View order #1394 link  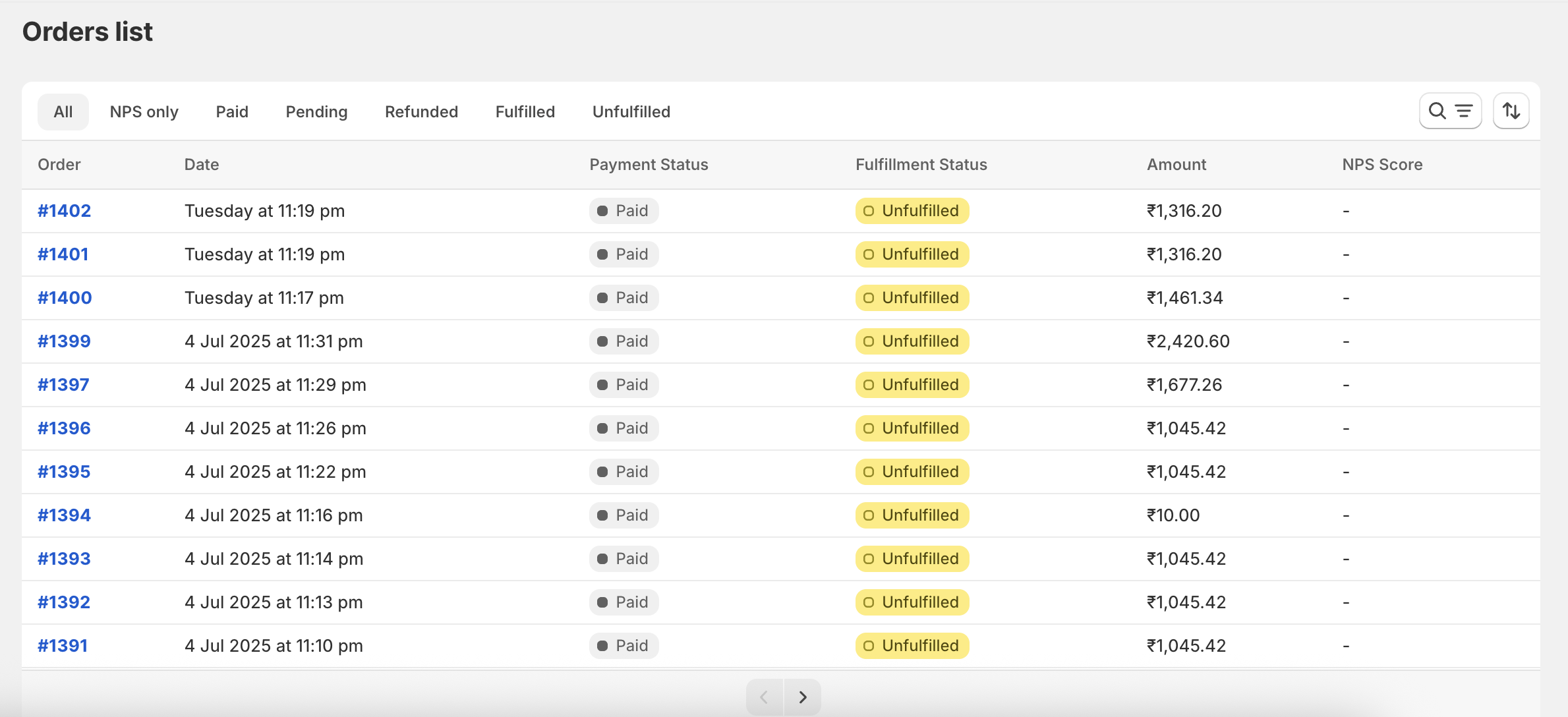pyautogui.click(x=64, y=515)
